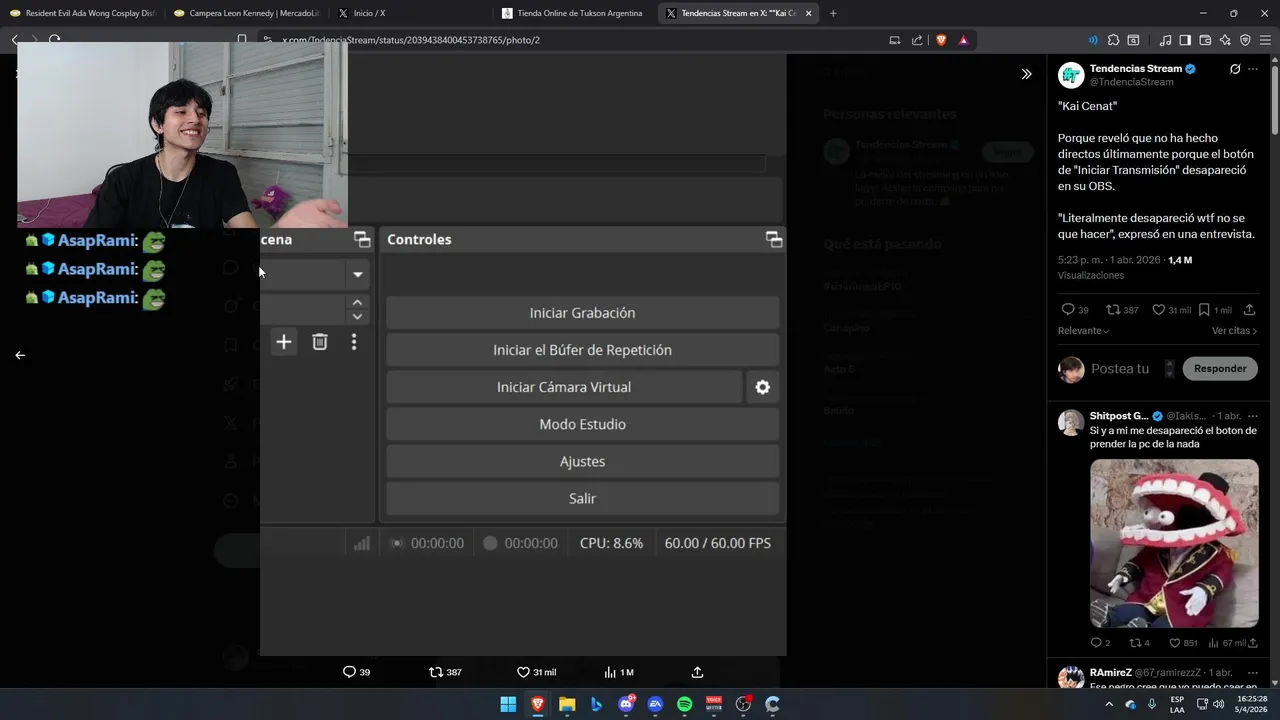The image size is (1280, 720).
Task: View 1 M views stat below photo
Action: (619, 672)
